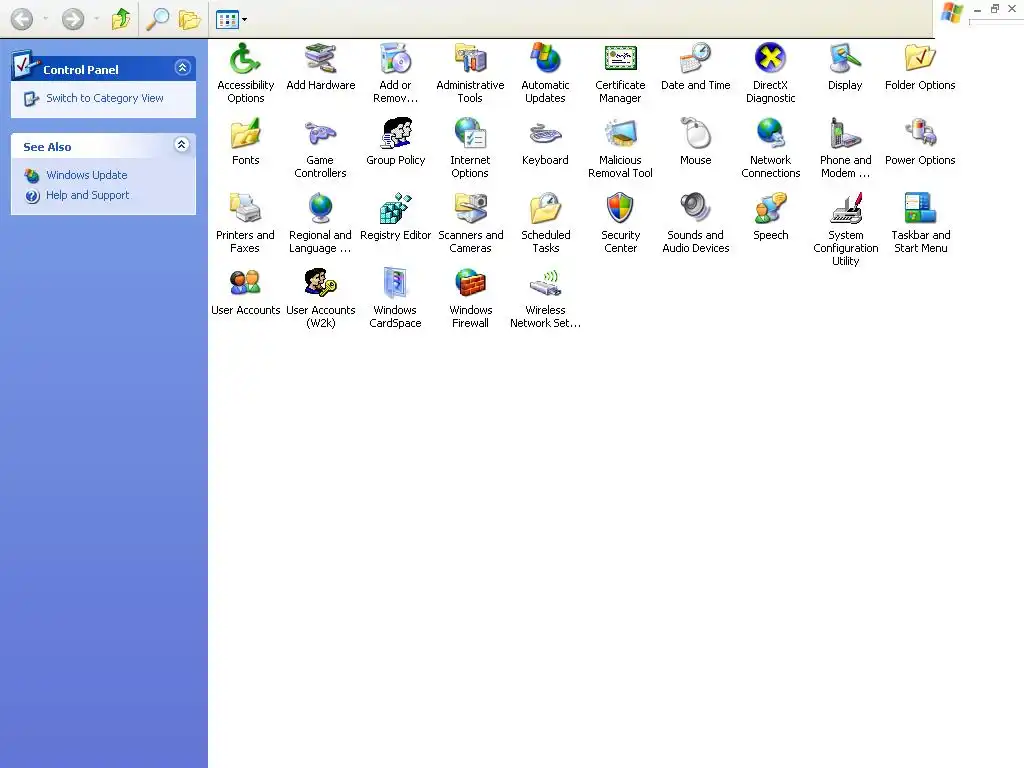Open Certificate Manager icon
This screenshot has width=1024, height=768.
(x=620, y=59)
